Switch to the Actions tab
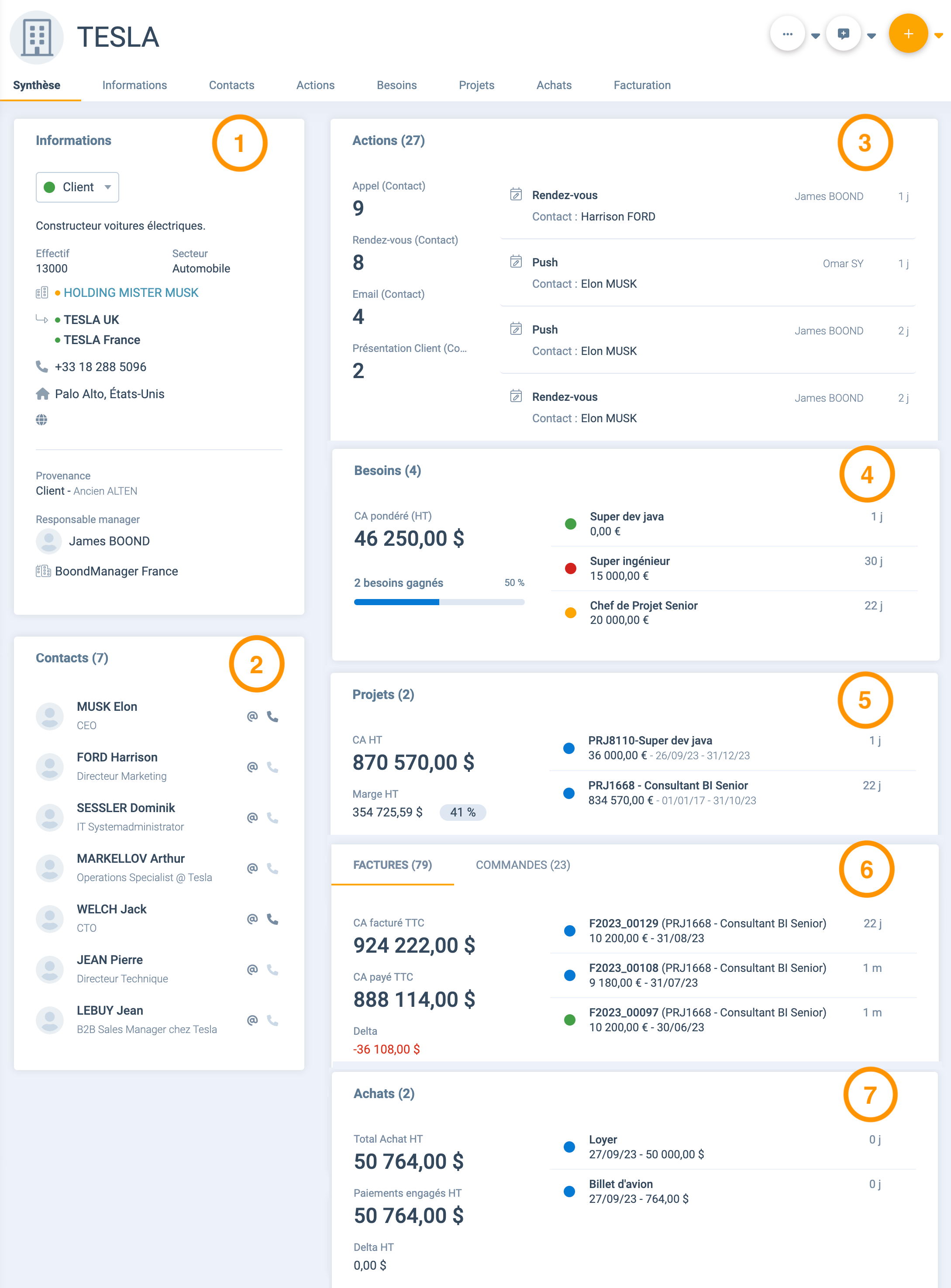 pyautogui.click(x=315, y=85)
